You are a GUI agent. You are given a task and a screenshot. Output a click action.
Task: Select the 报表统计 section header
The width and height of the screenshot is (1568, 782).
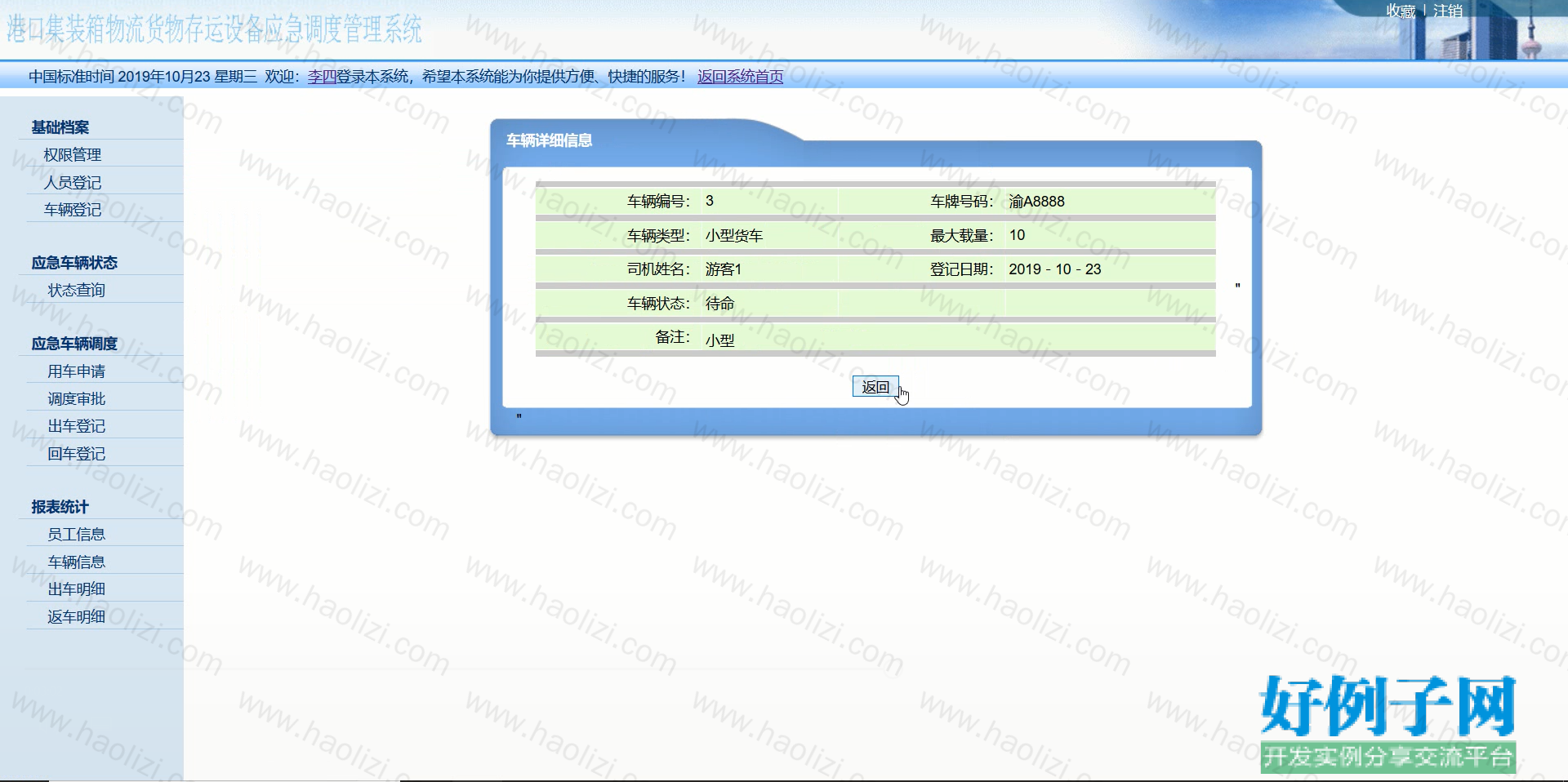point(60,507)
